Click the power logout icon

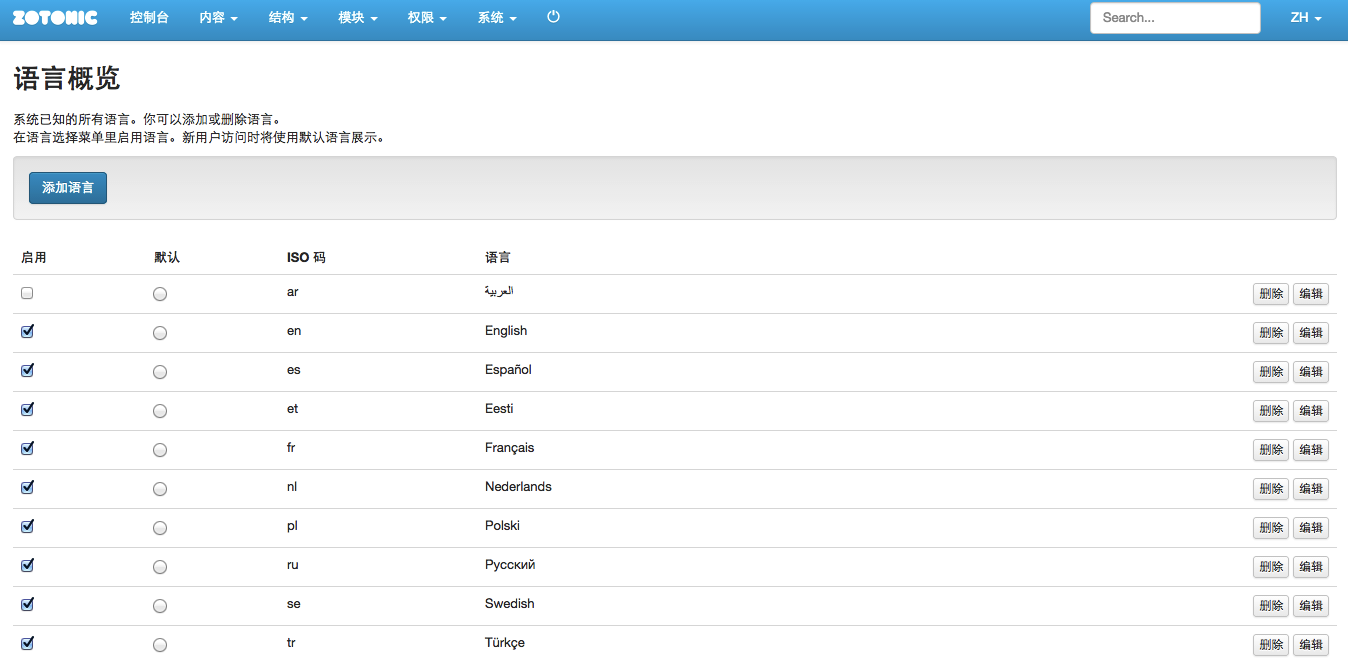[x=553, y=17]
